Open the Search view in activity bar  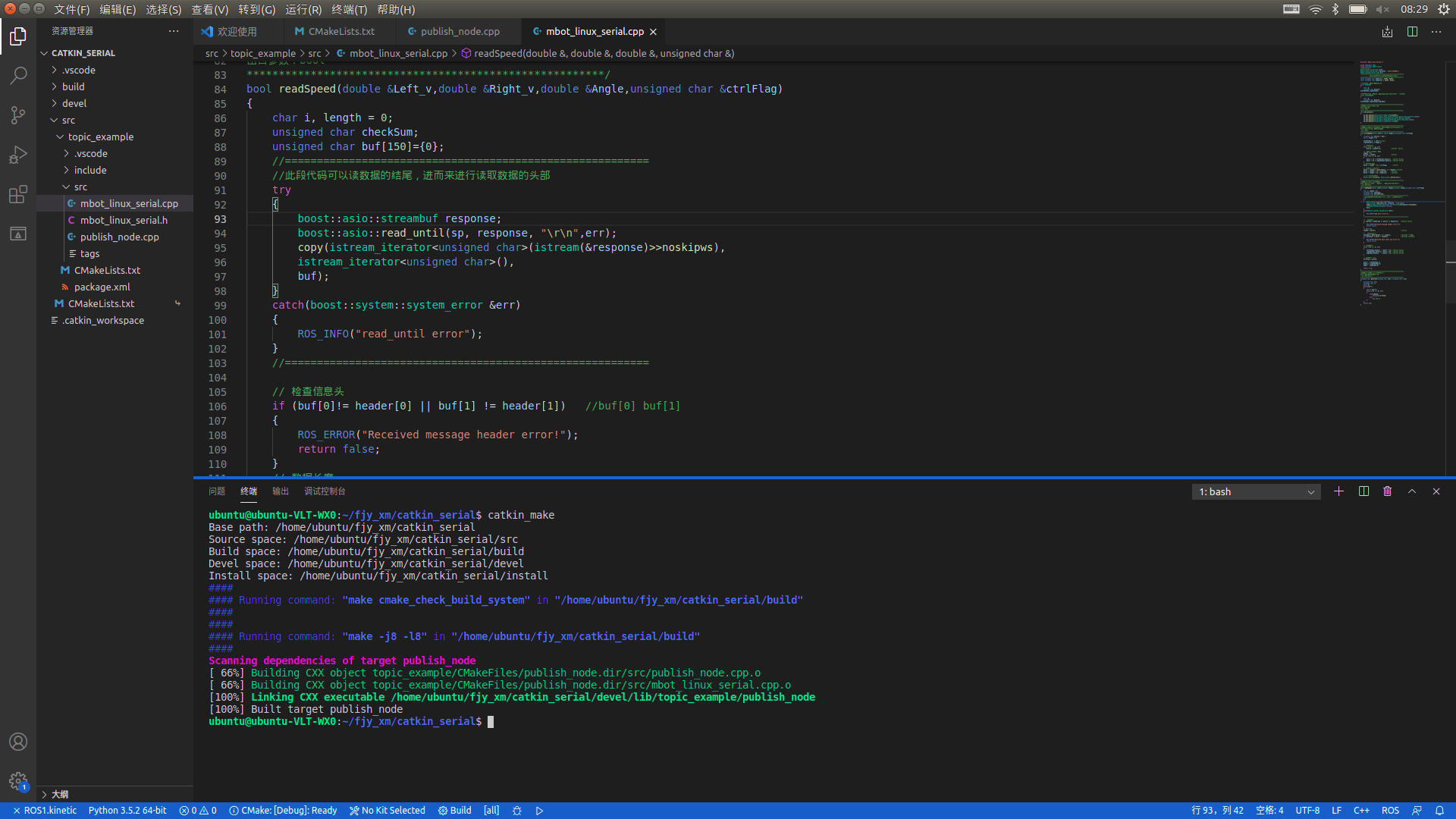click(18, 76)
